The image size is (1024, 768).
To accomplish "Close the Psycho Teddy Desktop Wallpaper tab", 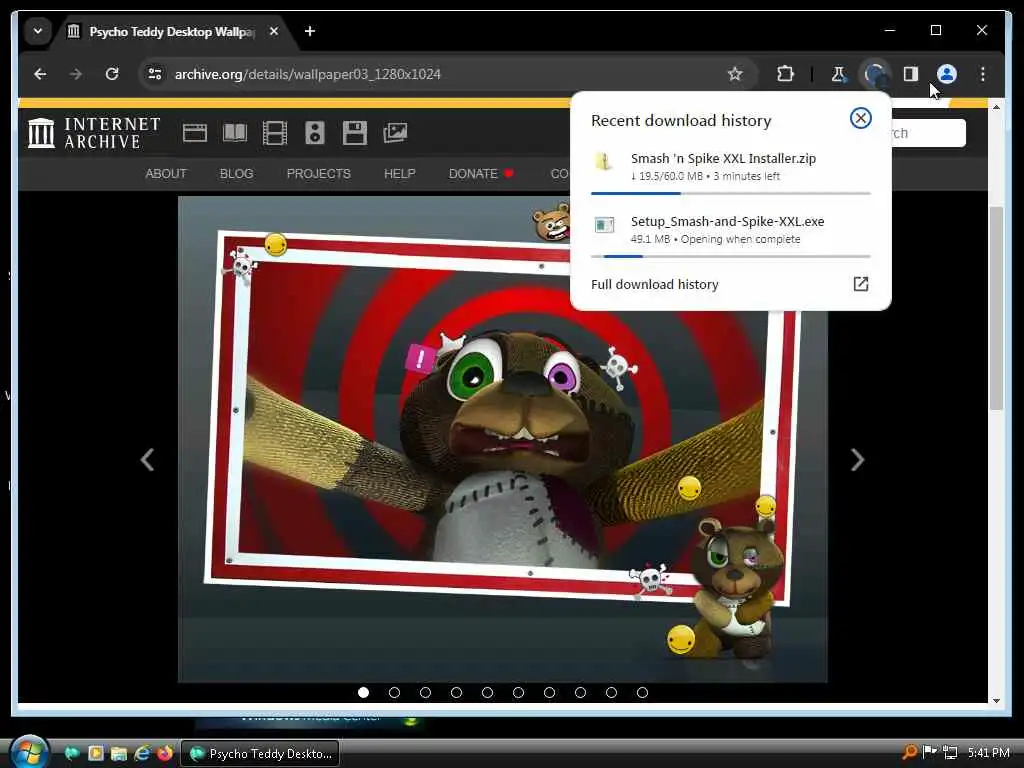I will pyautogui.click(x=274, y=31).
